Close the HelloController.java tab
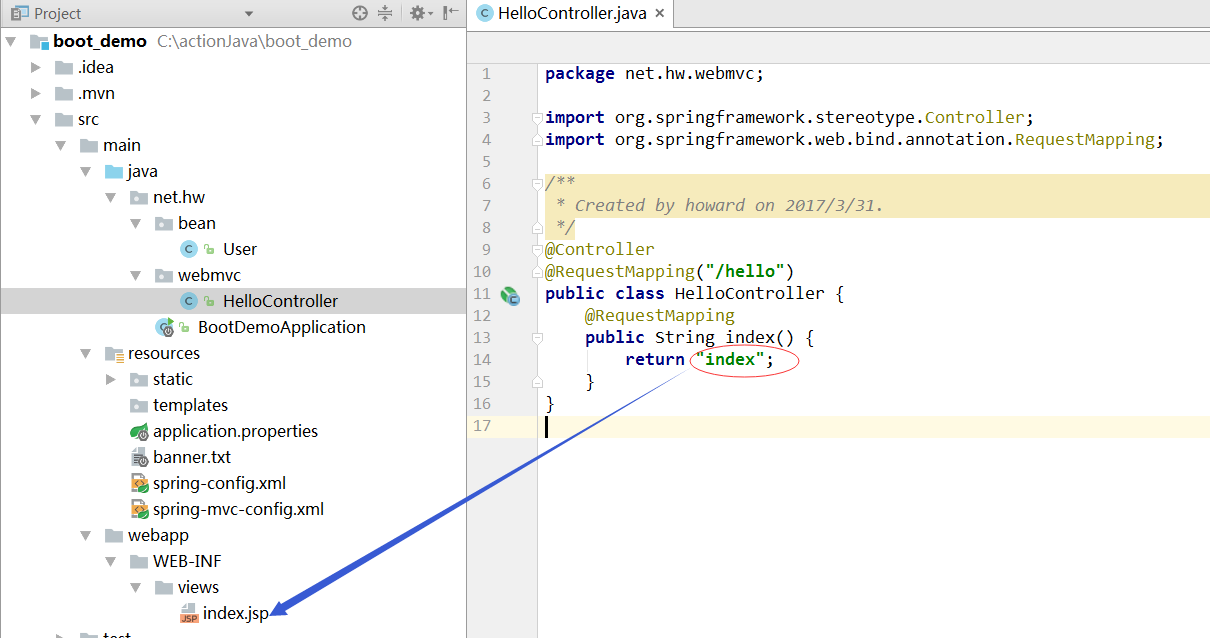1210x638 pixels. click(658, 13)
